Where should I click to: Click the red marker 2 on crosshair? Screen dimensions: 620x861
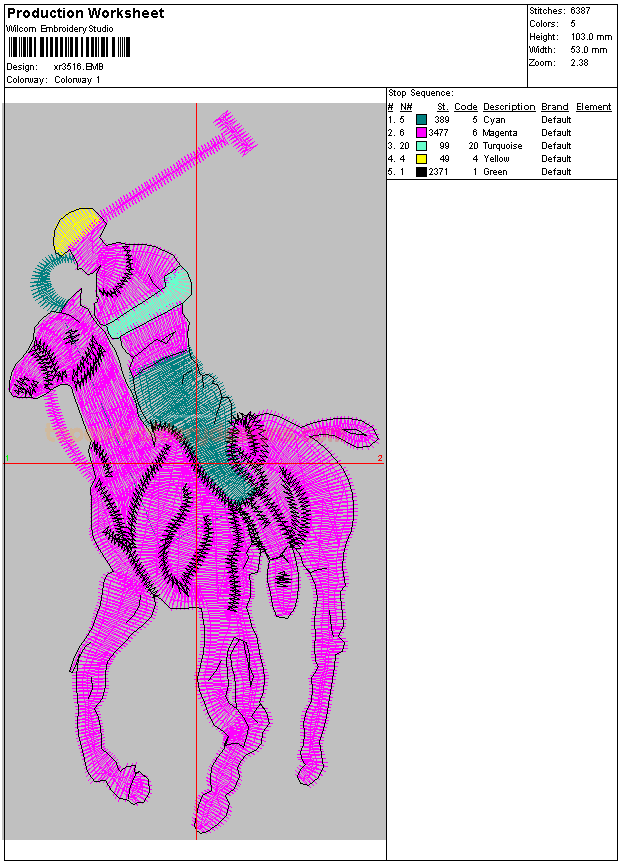coord(380,458)
